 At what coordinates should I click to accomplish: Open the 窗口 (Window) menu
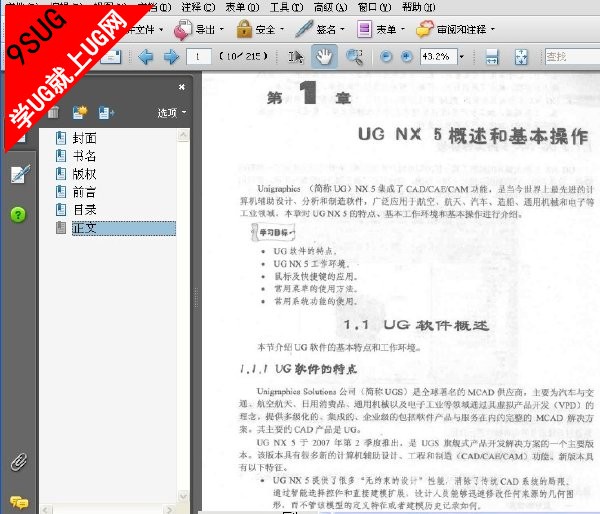pyautogui.click(x=375, y=7)
